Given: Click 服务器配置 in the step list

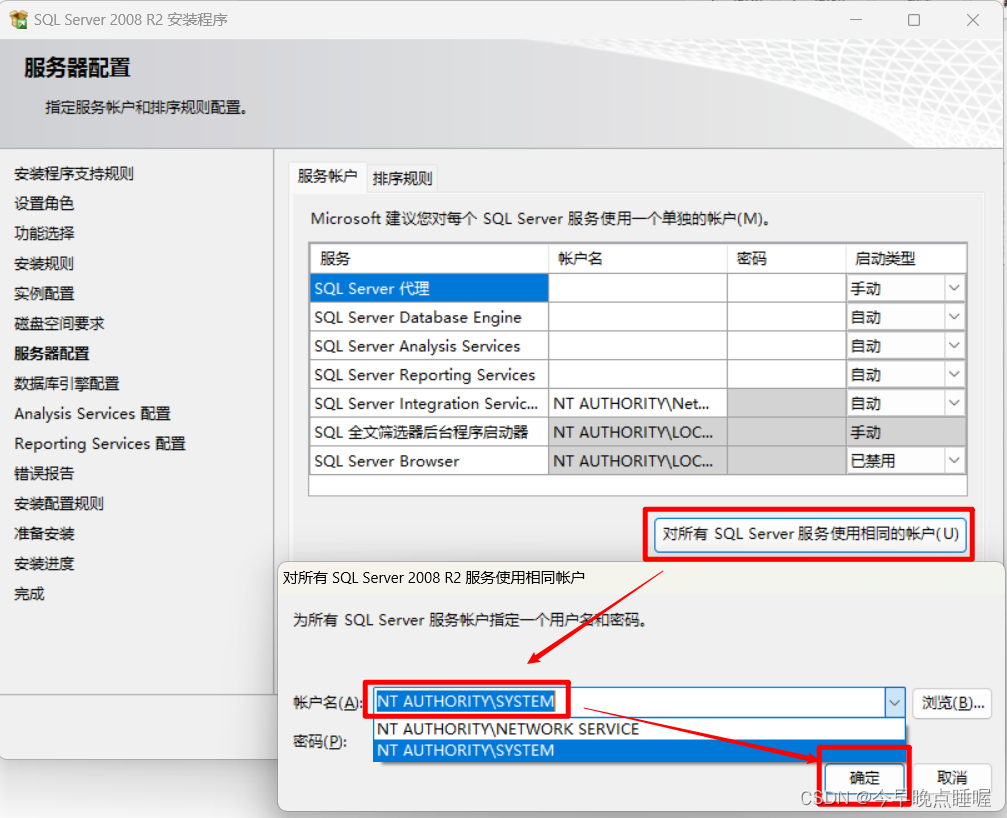Looking at the screenshot, I should pyautogui.click(x=52, y=353).
